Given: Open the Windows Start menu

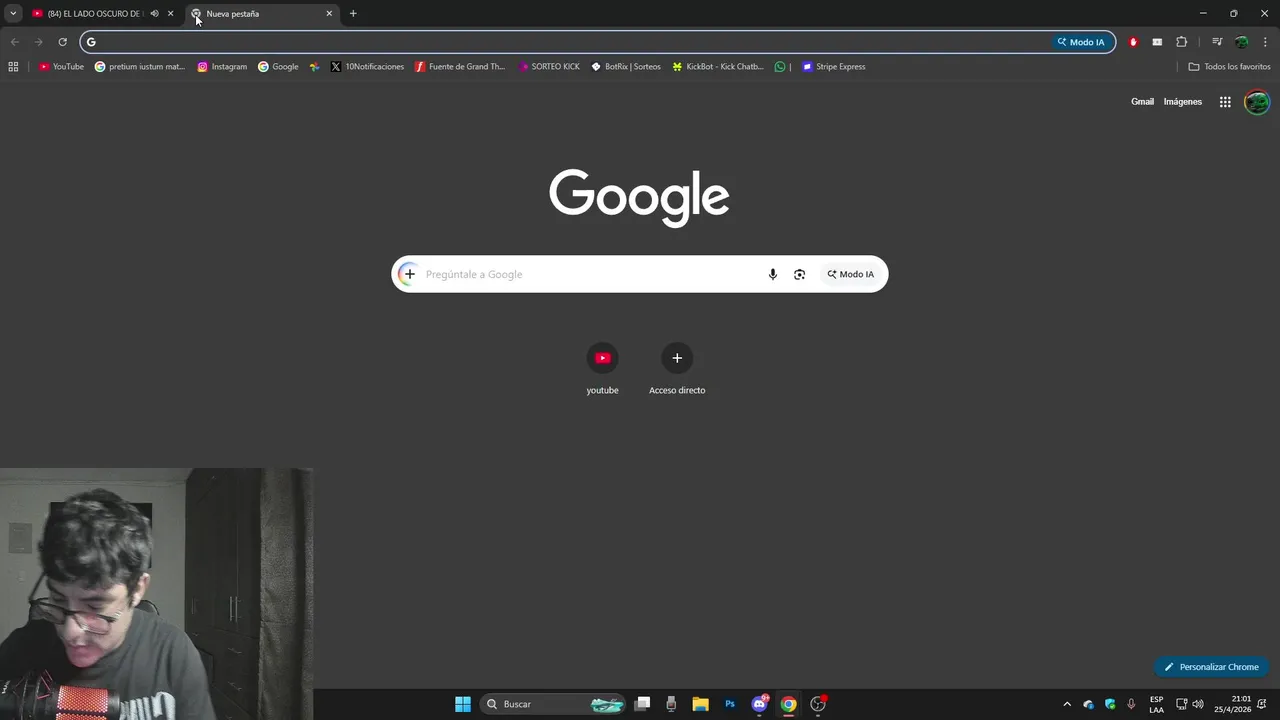Looking at the screenshot, I should coord(463,704).
